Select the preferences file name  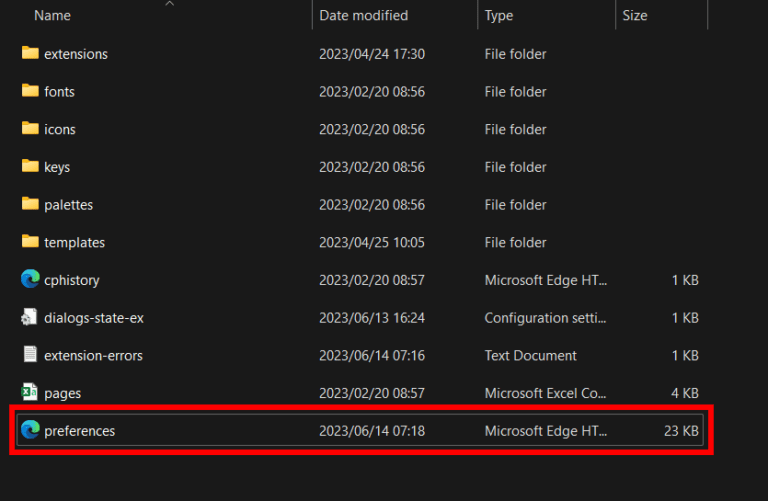tap(79, 431)
